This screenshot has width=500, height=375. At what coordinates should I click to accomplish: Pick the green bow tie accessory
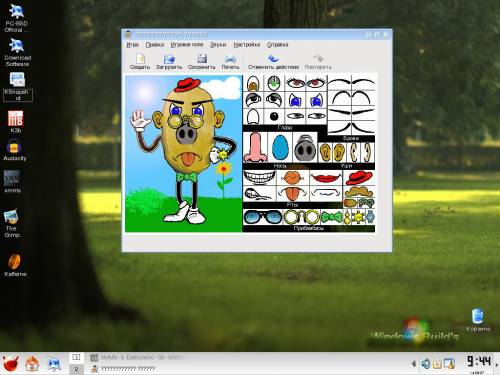point(331,217)
